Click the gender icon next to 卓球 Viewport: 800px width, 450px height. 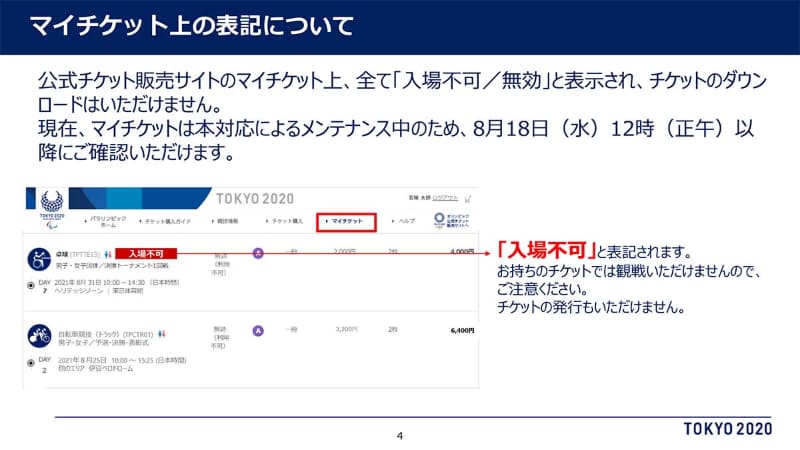[108, 254]
